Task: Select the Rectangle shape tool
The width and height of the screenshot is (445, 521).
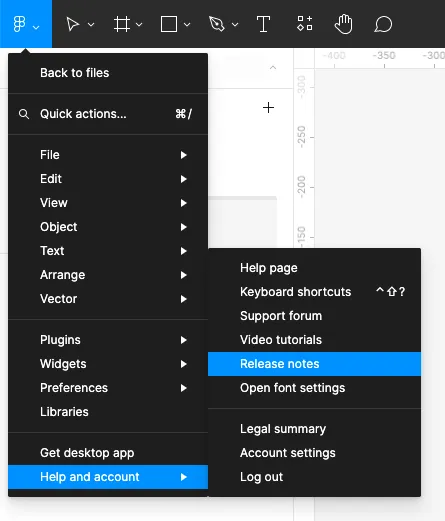Action: click(169, 24)
